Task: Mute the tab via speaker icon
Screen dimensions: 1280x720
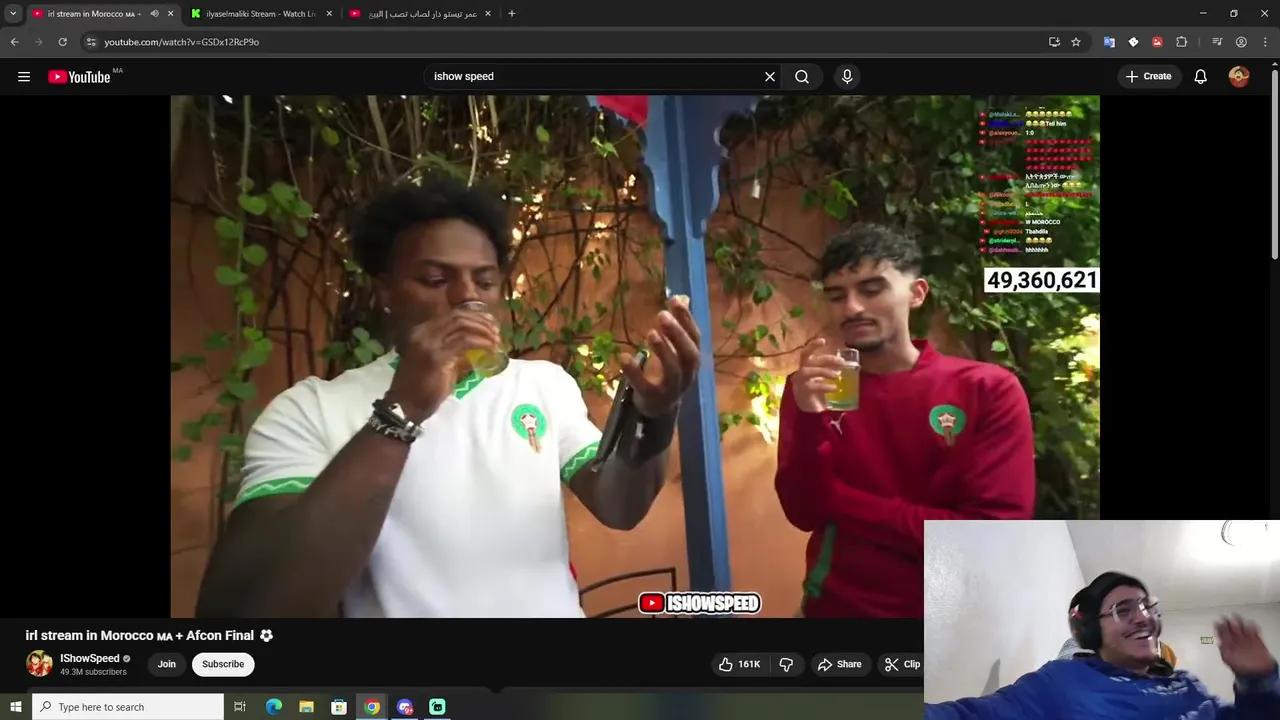Action: point(154,14)
